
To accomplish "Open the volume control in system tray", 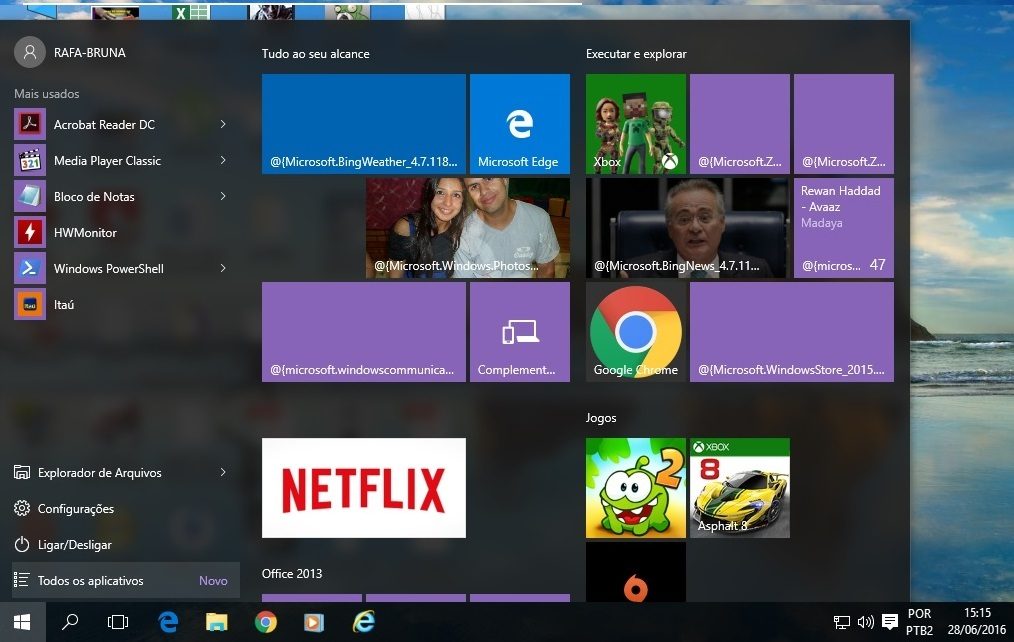I will point(865,622).
